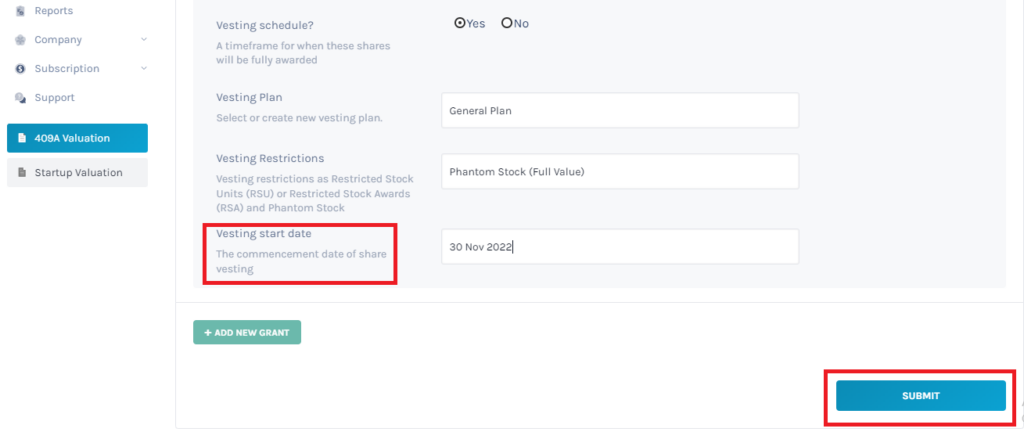Click the Reports sidebar icon
This screenshot has height=432, width=1024.
point(20,11)
